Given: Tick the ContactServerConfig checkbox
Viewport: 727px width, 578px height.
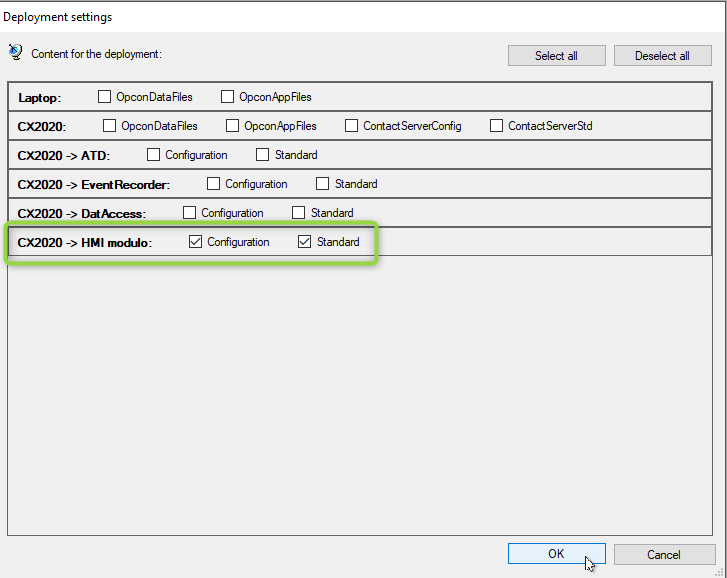Looking at the screenshot, I should coord(351,126).
